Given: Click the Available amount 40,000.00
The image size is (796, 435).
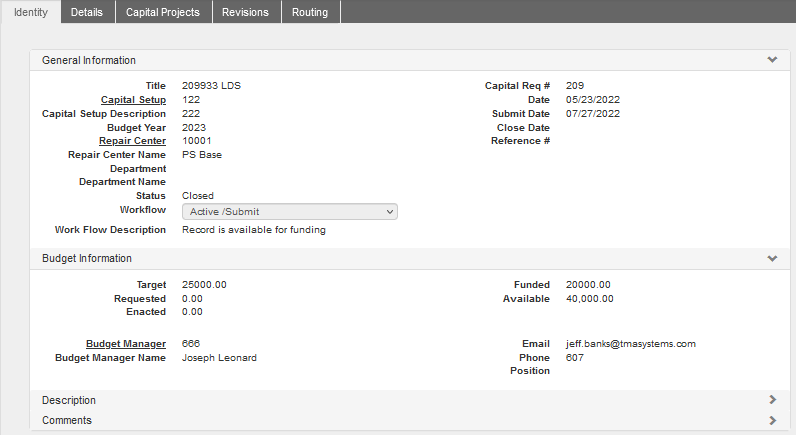Looking at the screenshot, I should coord(589,299).
